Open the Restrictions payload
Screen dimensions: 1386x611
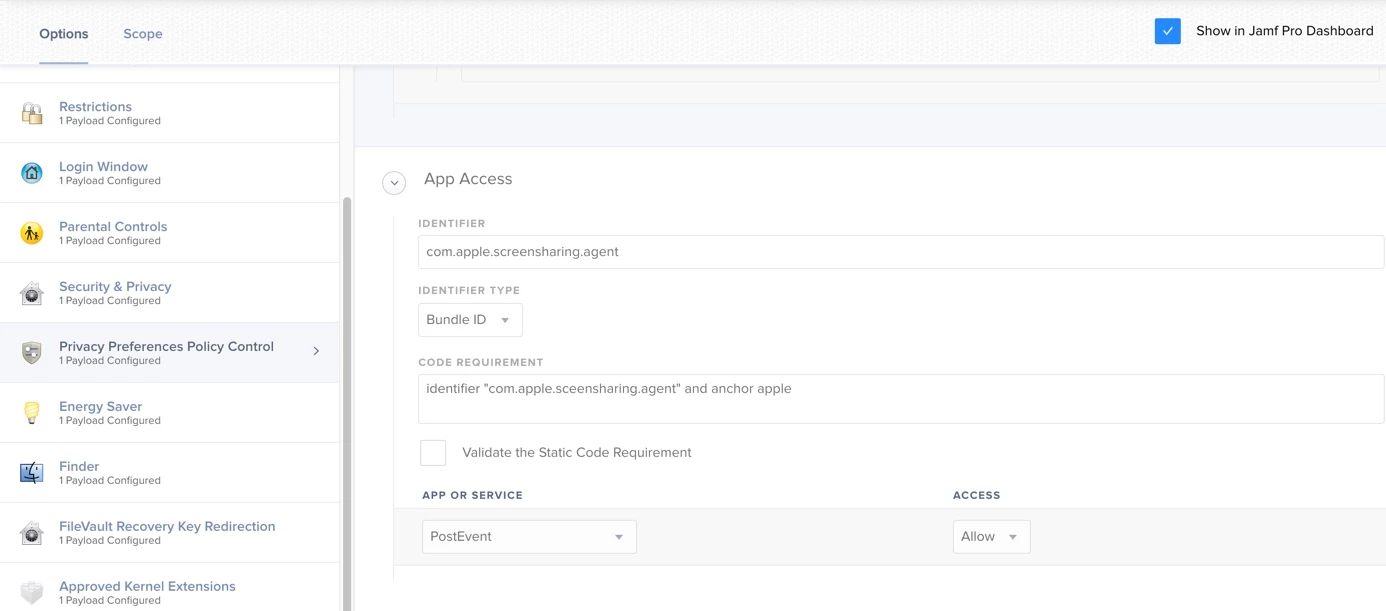(170, 113)
